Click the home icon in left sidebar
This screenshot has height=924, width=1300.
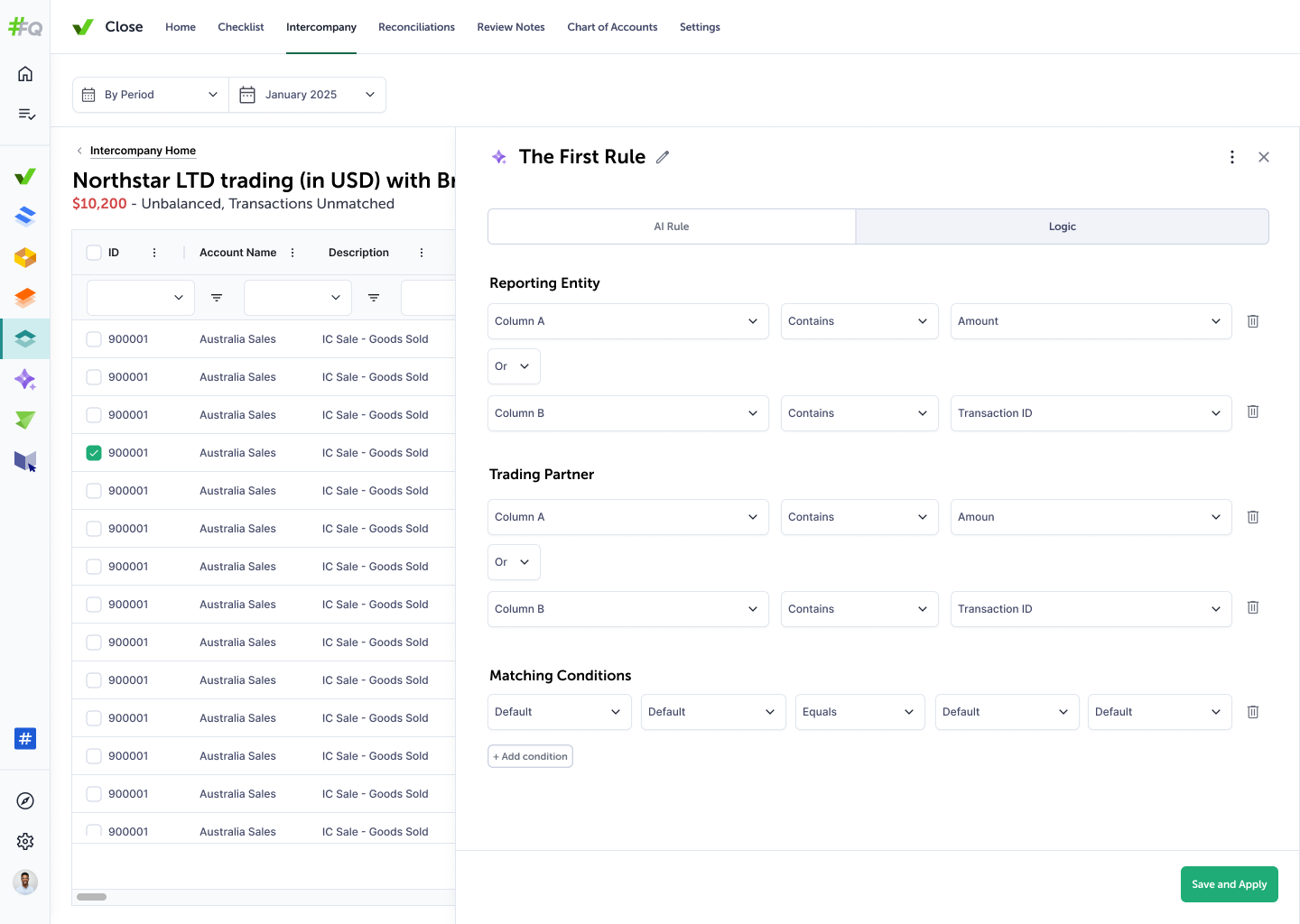pos(25,74)
